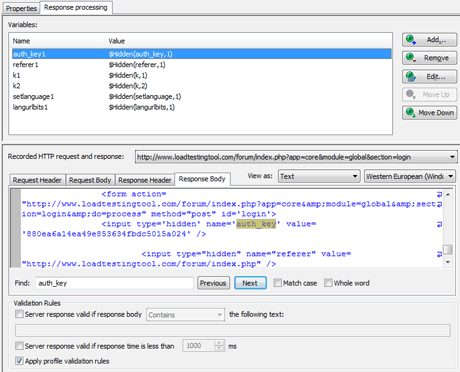Viewport: 460px width, 372px height.
Task: Open the Western European encoding dropdown
Action: (410, 176)
